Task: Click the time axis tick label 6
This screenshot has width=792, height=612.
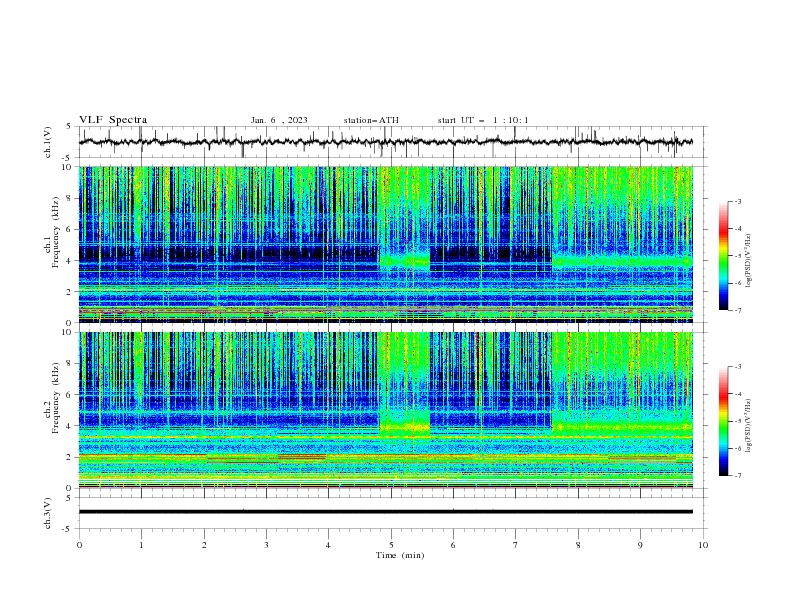Action: 453,545
